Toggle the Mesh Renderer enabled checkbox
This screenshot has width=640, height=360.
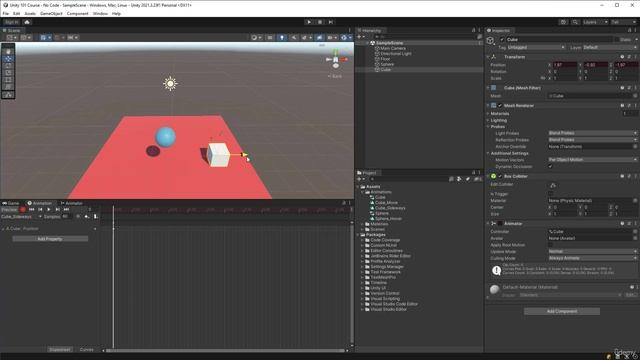500,106
